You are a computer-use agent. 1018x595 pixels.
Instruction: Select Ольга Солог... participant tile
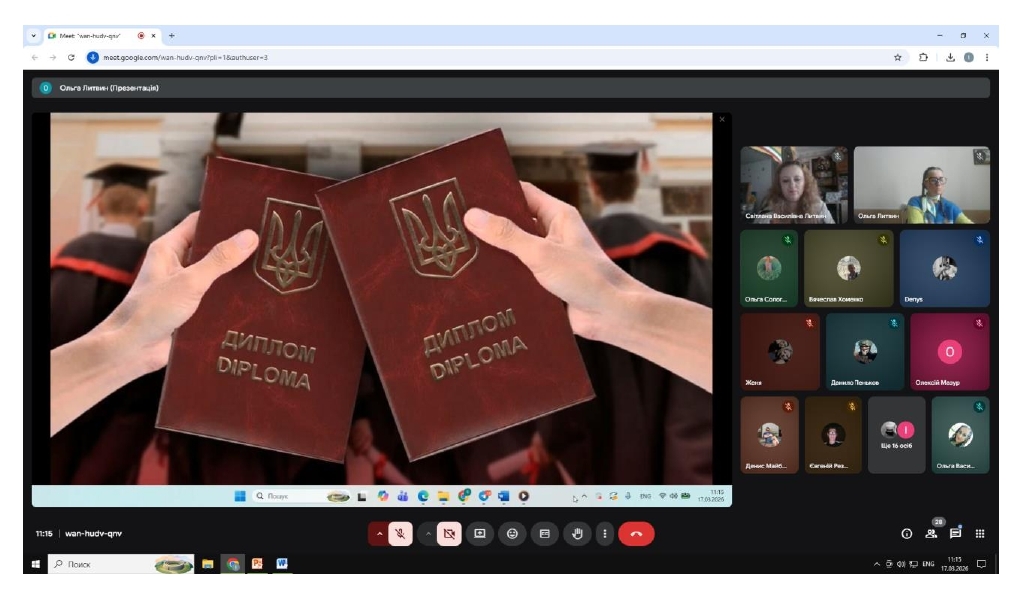(x=769, y=268)
